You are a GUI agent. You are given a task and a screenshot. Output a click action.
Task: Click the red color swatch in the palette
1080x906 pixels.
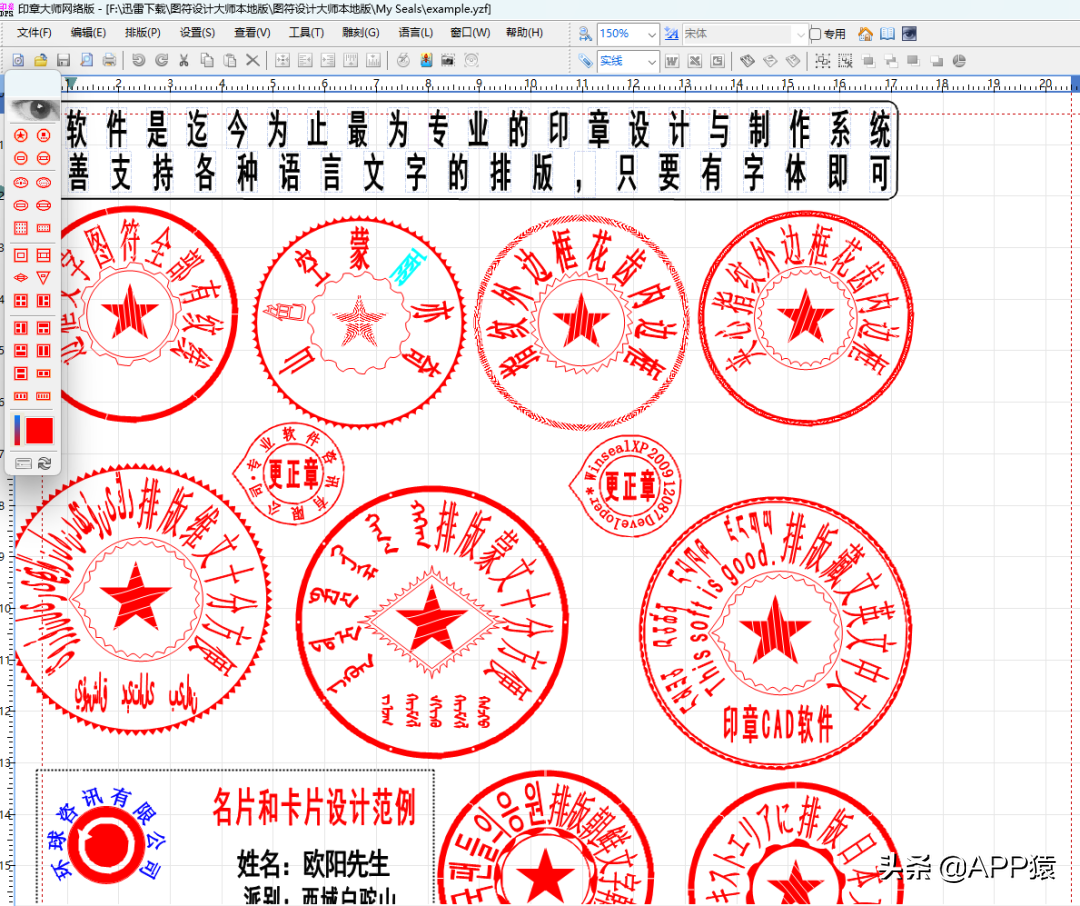pos(39,431)
